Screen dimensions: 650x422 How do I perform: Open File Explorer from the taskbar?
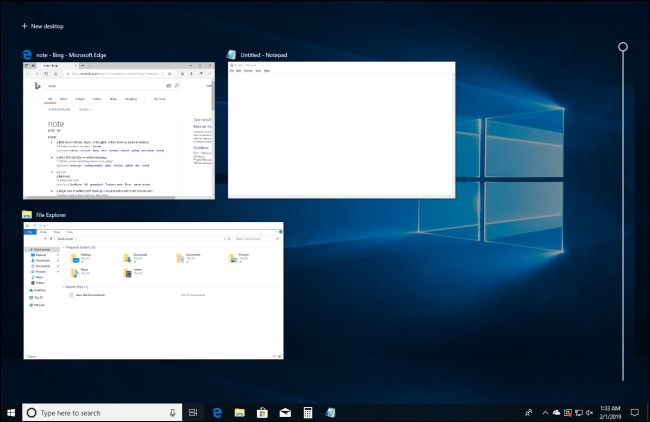(x=240, y=412)
